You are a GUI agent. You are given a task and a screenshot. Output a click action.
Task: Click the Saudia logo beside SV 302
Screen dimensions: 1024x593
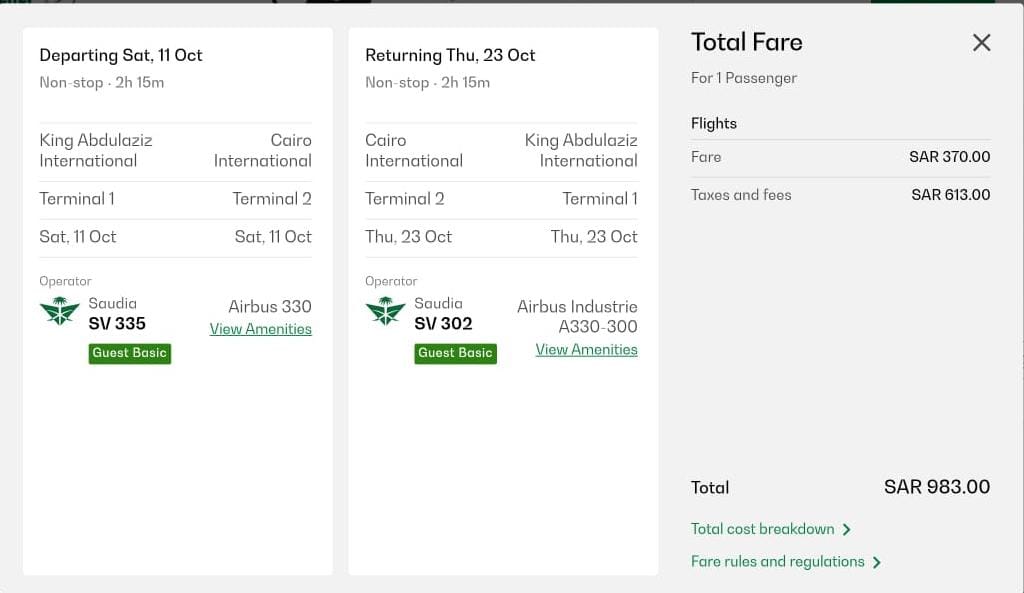click(385, 312)
